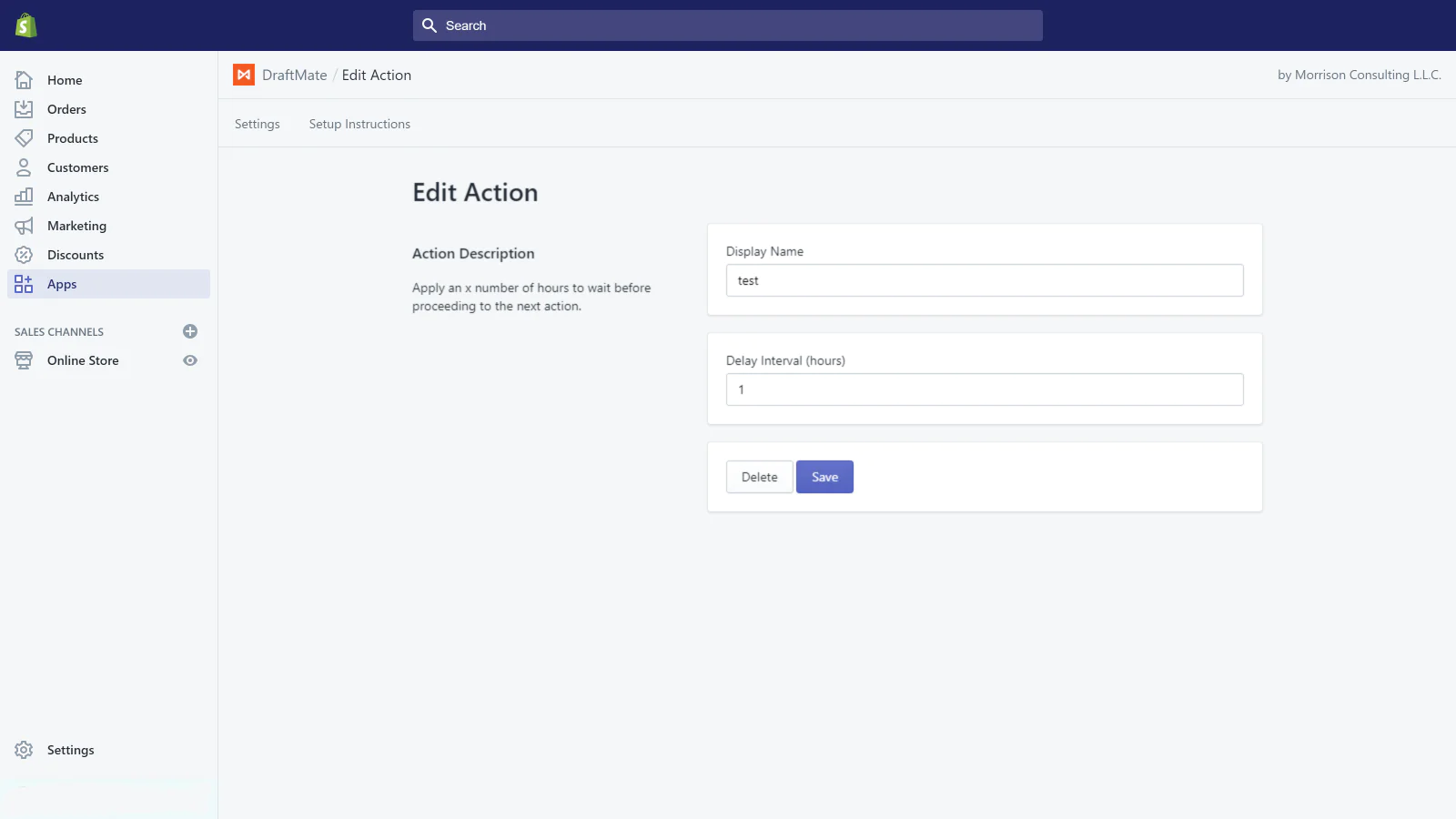
Task: Switch to the Settings tab
Action: (258, 124)
